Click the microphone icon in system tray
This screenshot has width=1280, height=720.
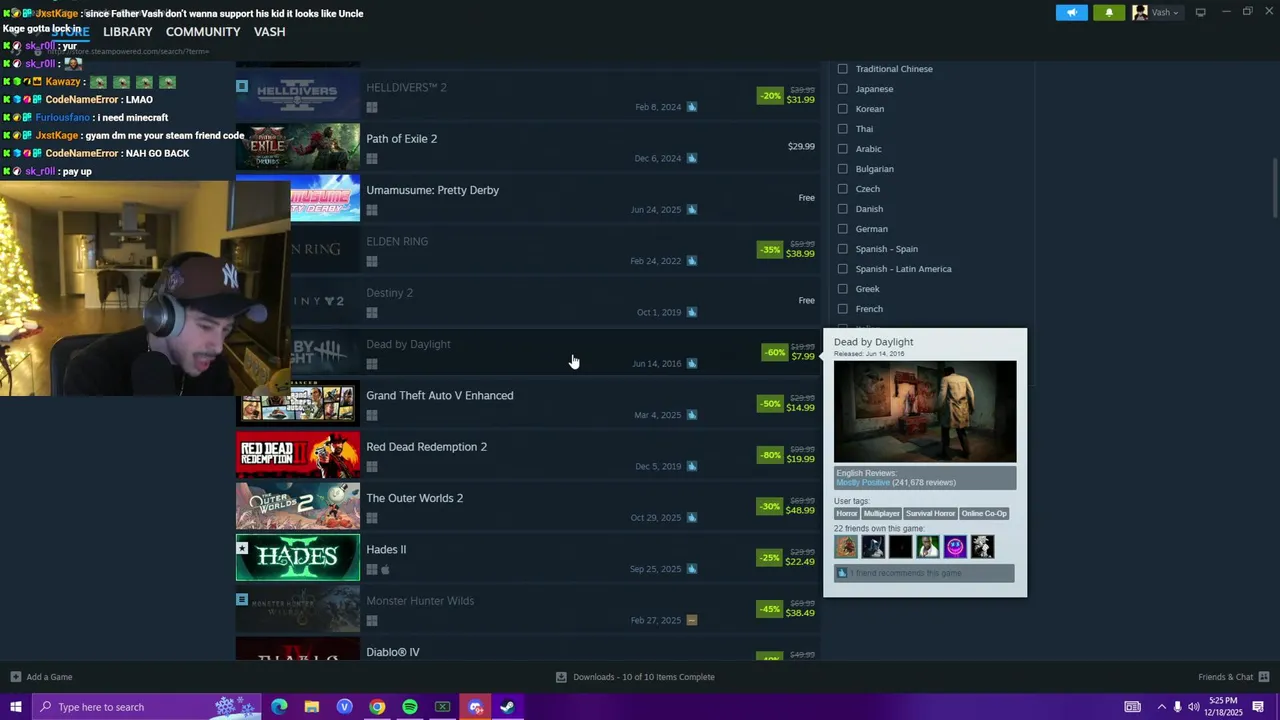pyautogui.click(x=1177, y=707)
